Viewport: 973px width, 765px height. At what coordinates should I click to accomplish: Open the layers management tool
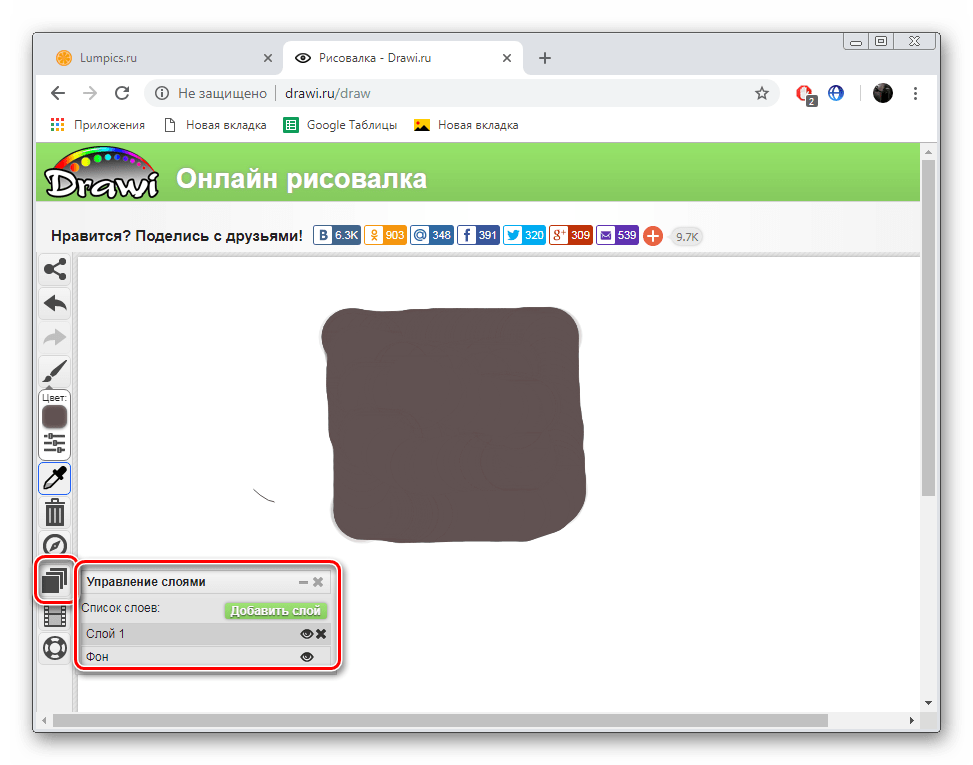54,581
